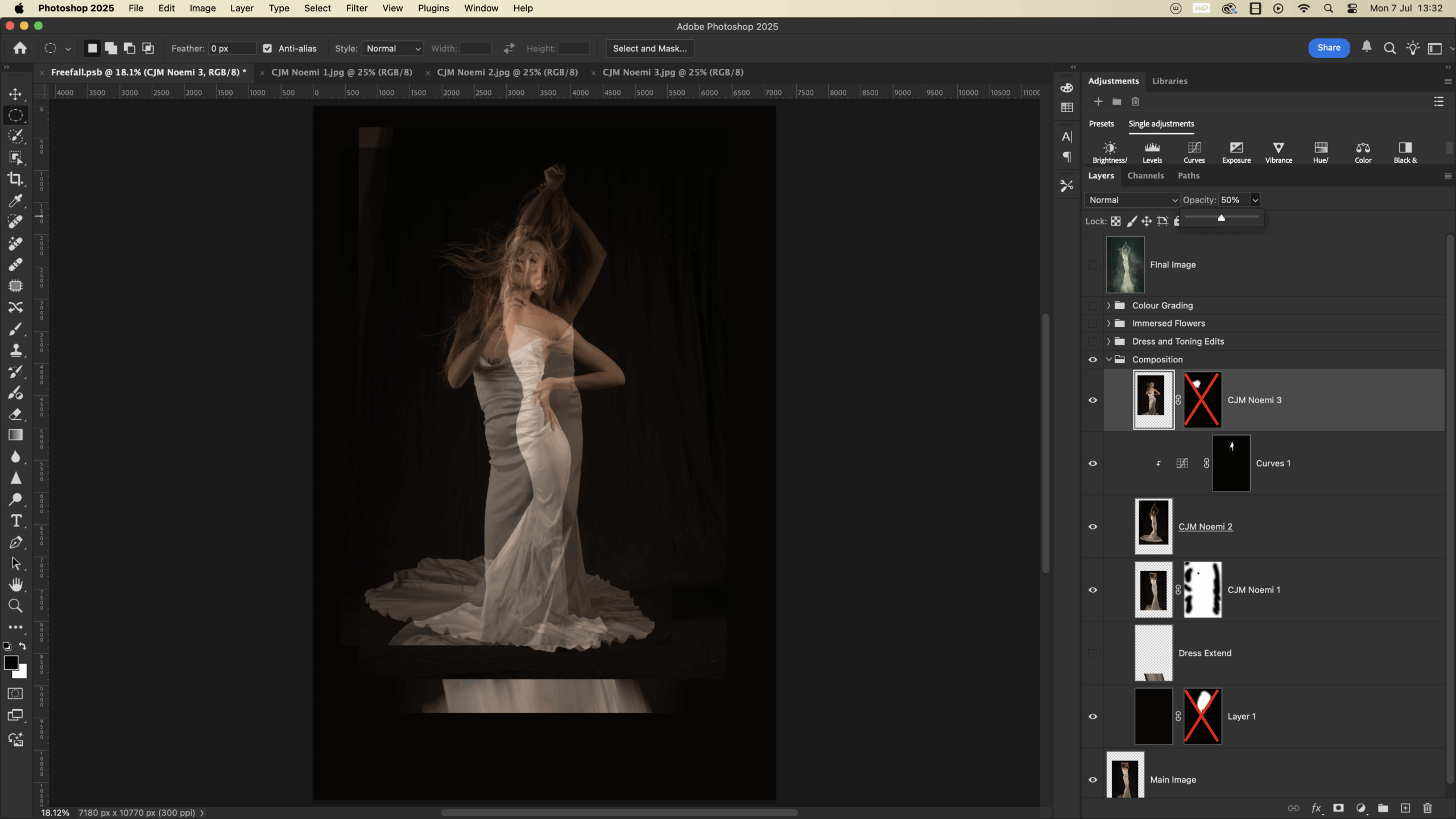Click the Select and Mask button

tap(650, 48)
